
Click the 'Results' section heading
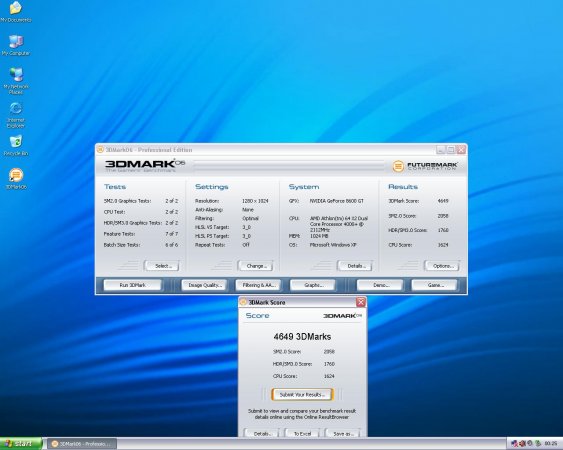tap(403, 187)
